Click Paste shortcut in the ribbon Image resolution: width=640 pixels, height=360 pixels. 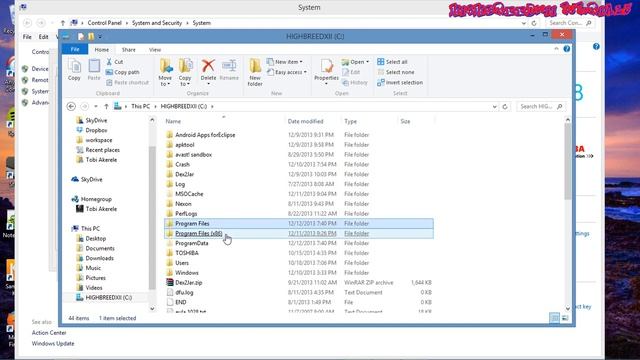127,82
